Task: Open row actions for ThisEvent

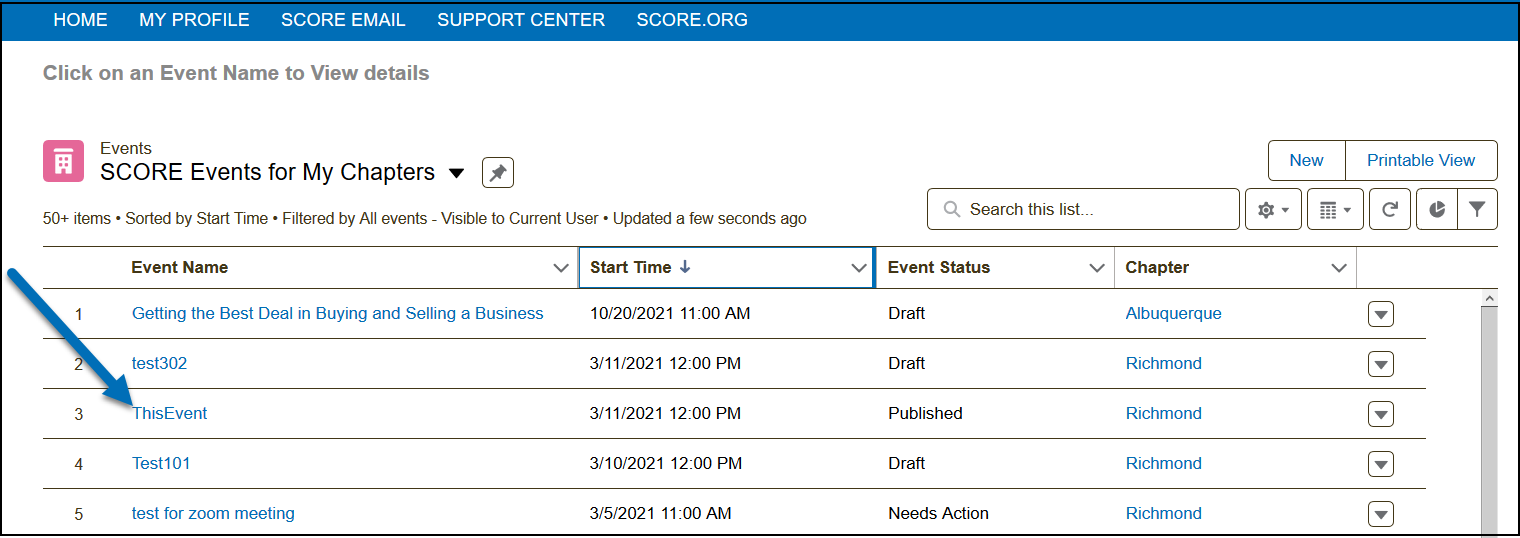Action: 1380,414
